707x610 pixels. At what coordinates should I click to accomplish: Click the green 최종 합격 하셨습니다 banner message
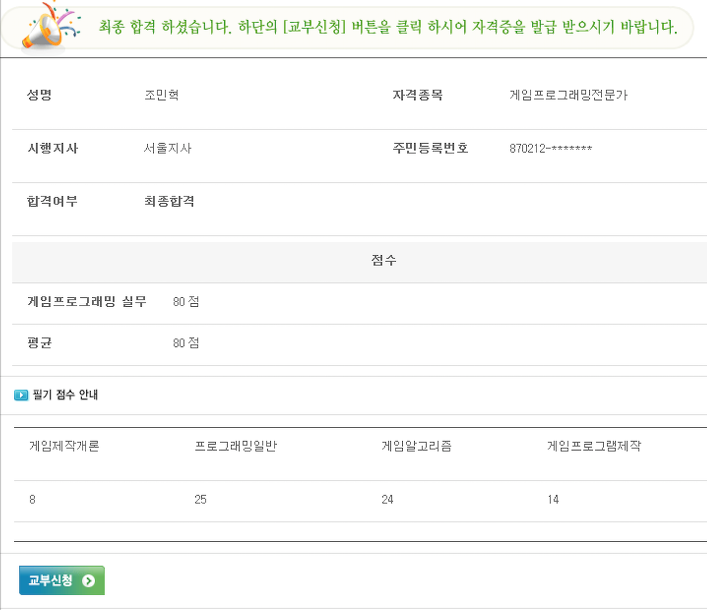[x=388, y=27]
